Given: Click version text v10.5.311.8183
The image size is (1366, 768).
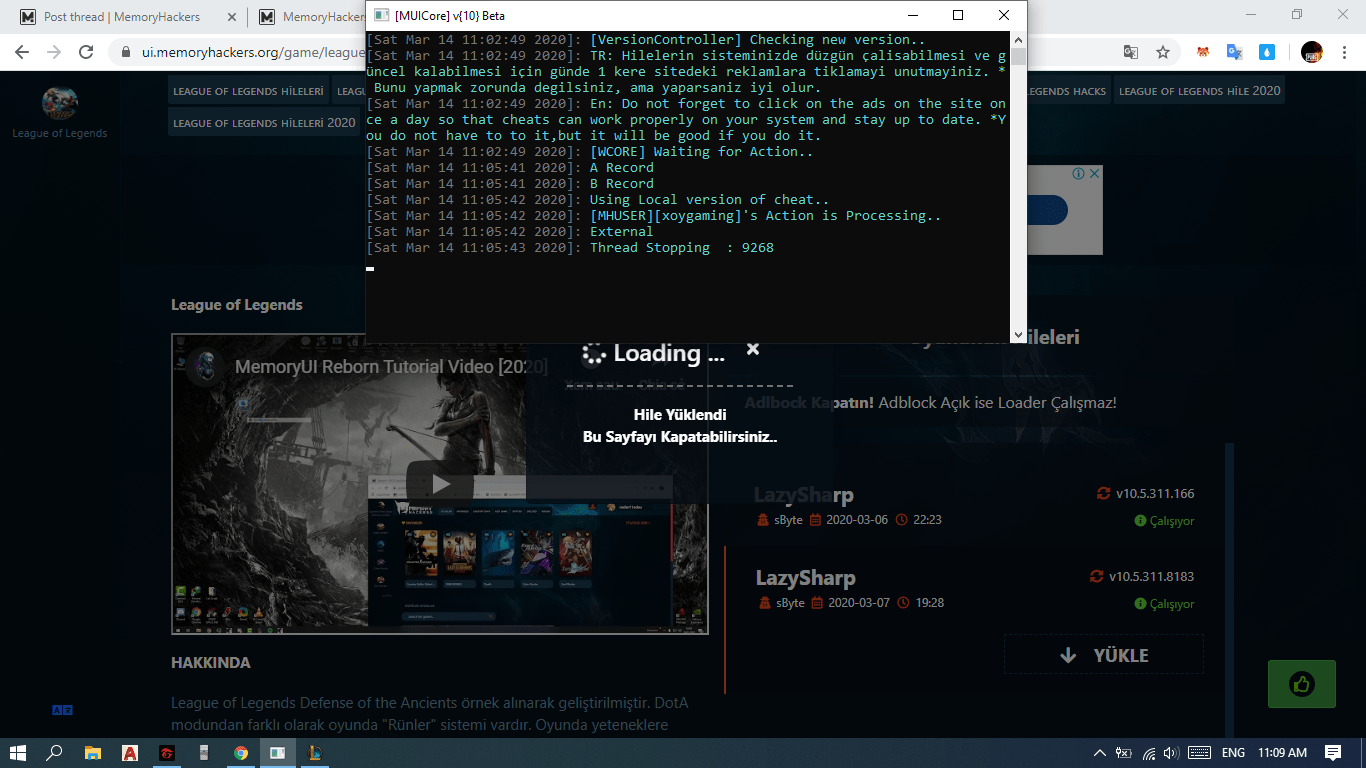Looking at the screenshot, I should coord(1152,577).
